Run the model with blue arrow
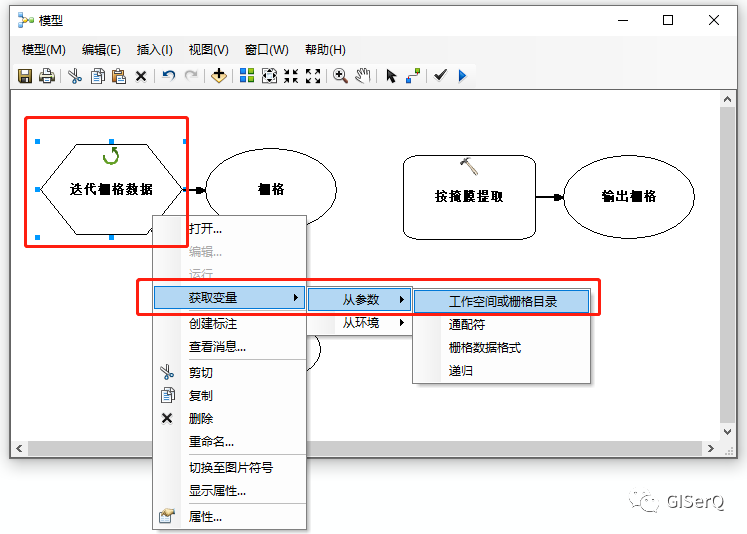747x534 pixels. [x=462, y=76]
